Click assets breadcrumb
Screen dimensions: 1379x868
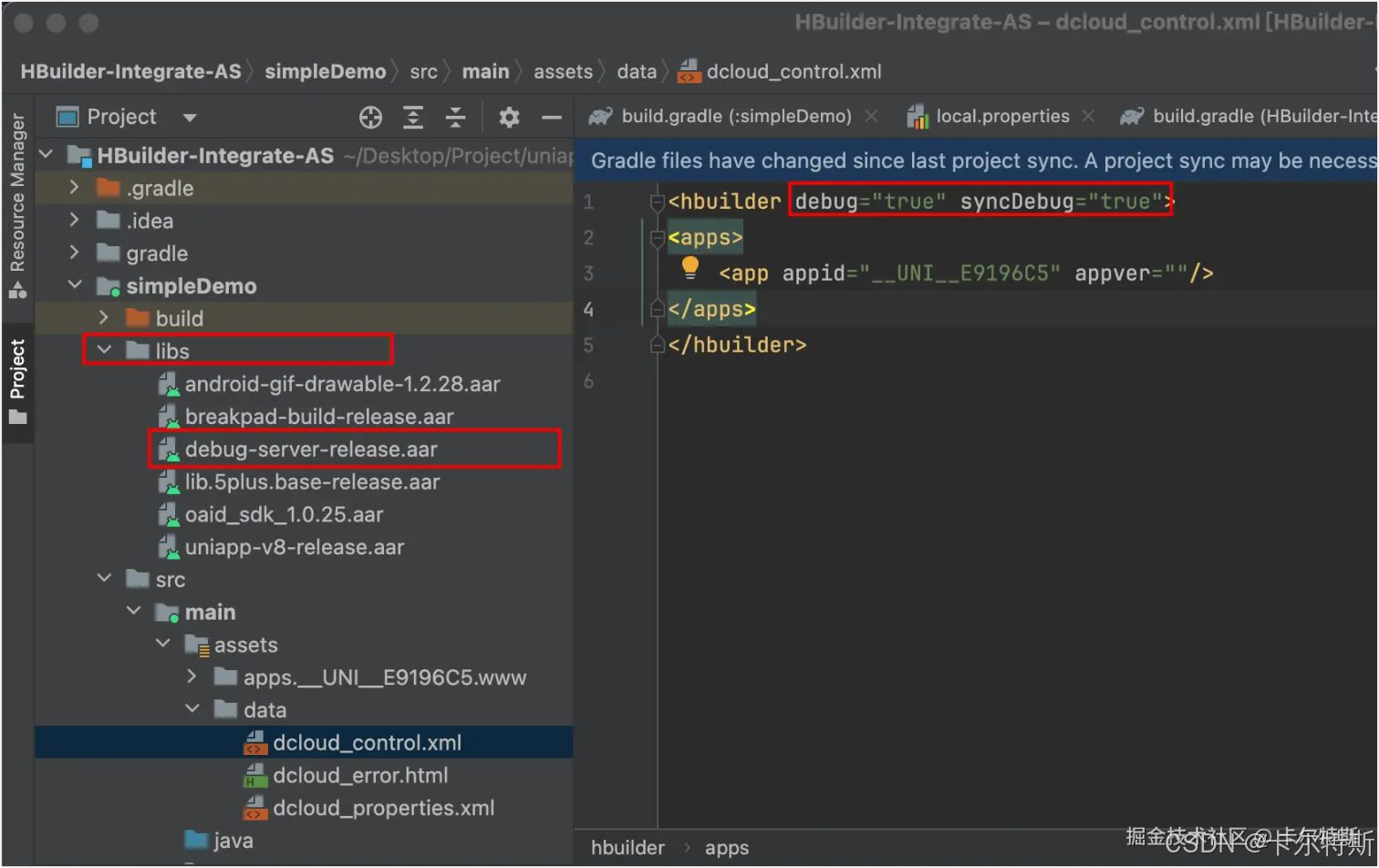(564, 71)
